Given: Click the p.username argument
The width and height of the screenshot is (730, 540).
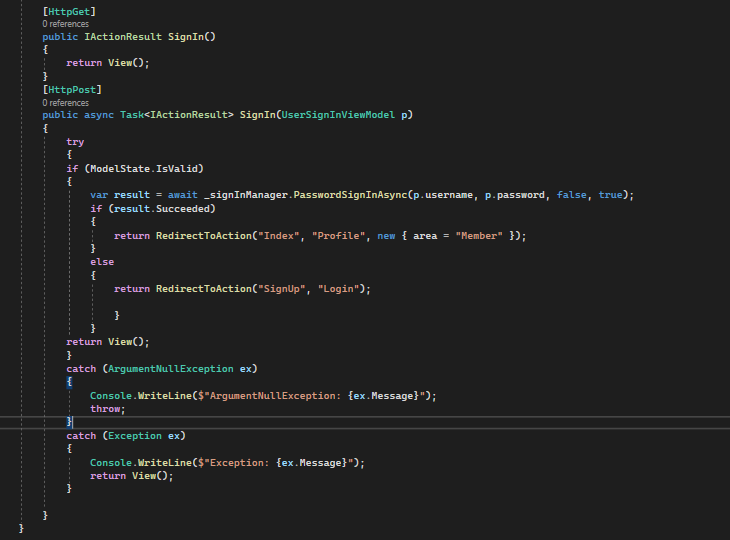Looking at the screenshot, I should pyautogui.click(x=443, y=195).
